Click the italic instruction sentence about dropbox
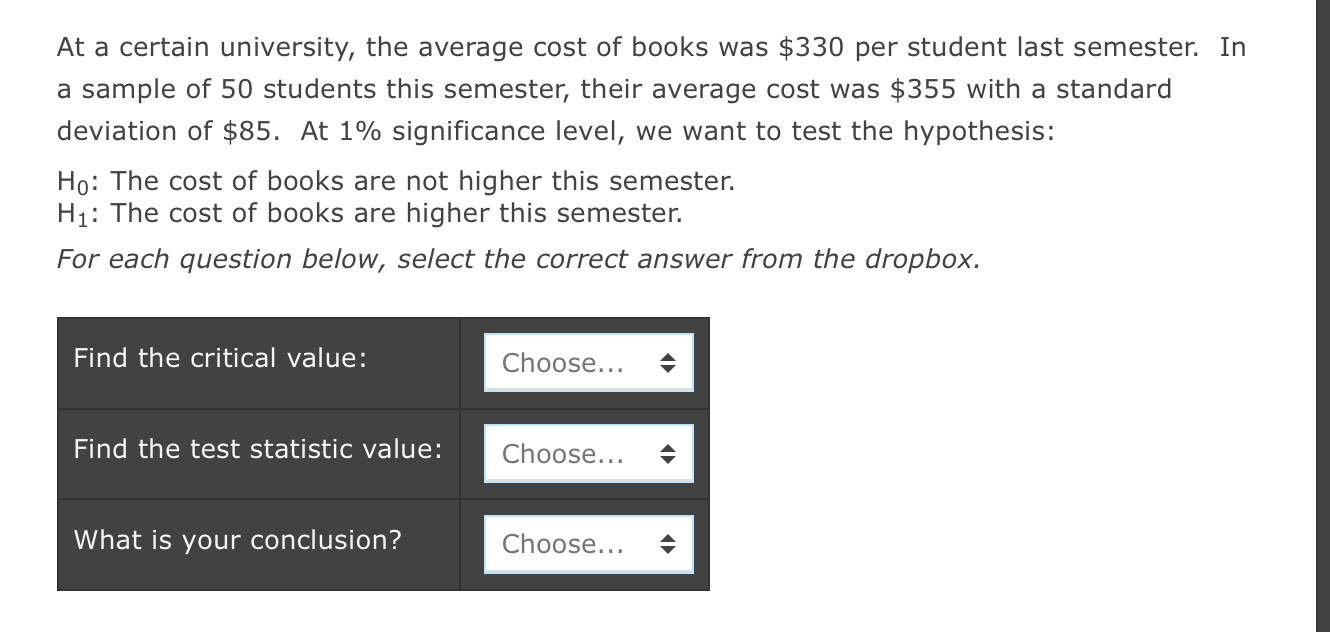The width and height of the screenshot is (1330, 632). 517,258
